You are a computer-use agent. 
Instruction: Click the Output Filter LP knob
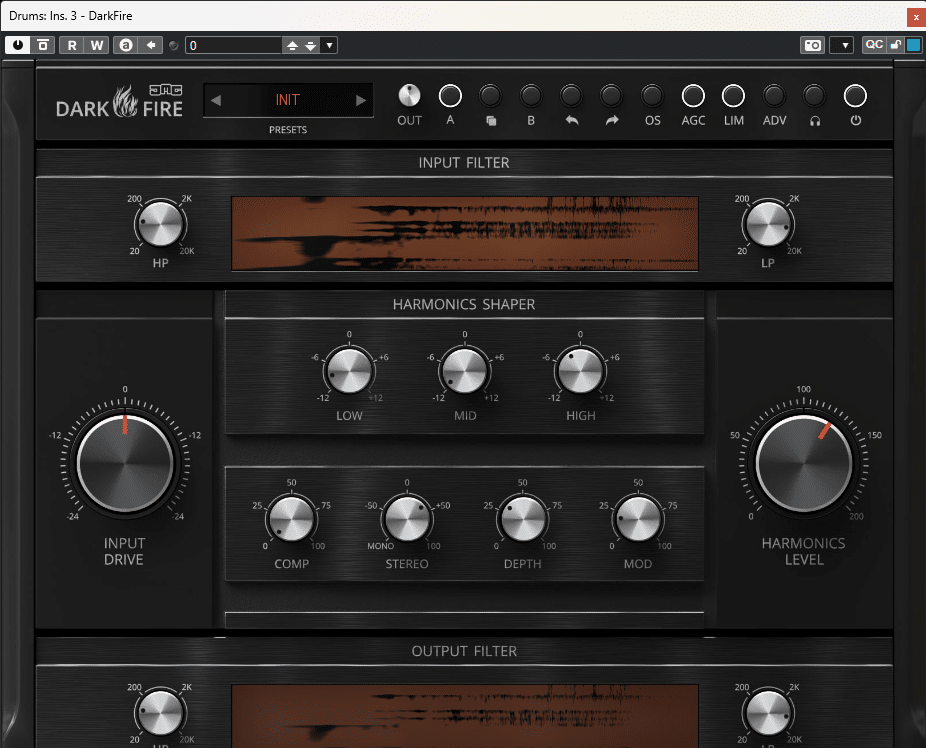[x=768, y=713]
